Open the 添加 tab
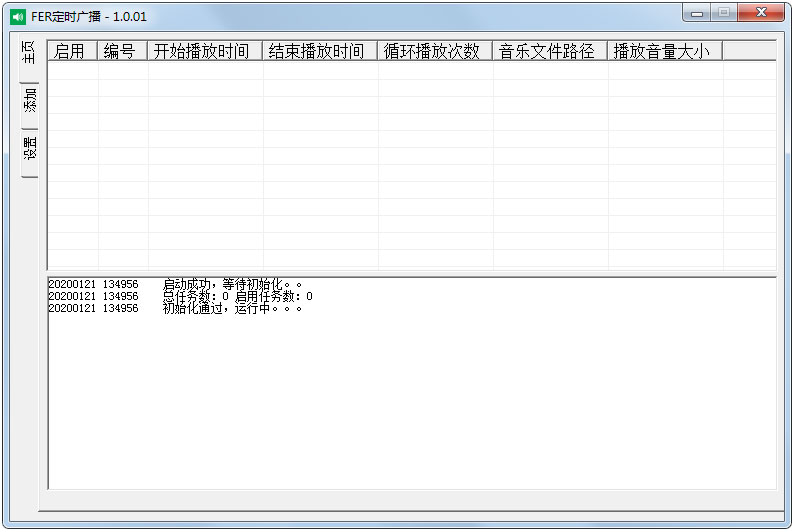This screenshot has width=796, height=532. tap(29, 103)
